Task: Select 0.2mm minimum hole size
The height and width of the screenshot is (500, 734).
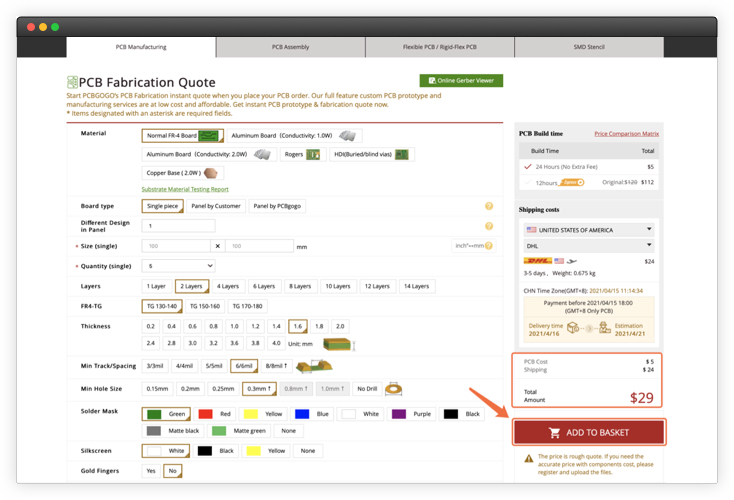Action: tap(190, 389)
